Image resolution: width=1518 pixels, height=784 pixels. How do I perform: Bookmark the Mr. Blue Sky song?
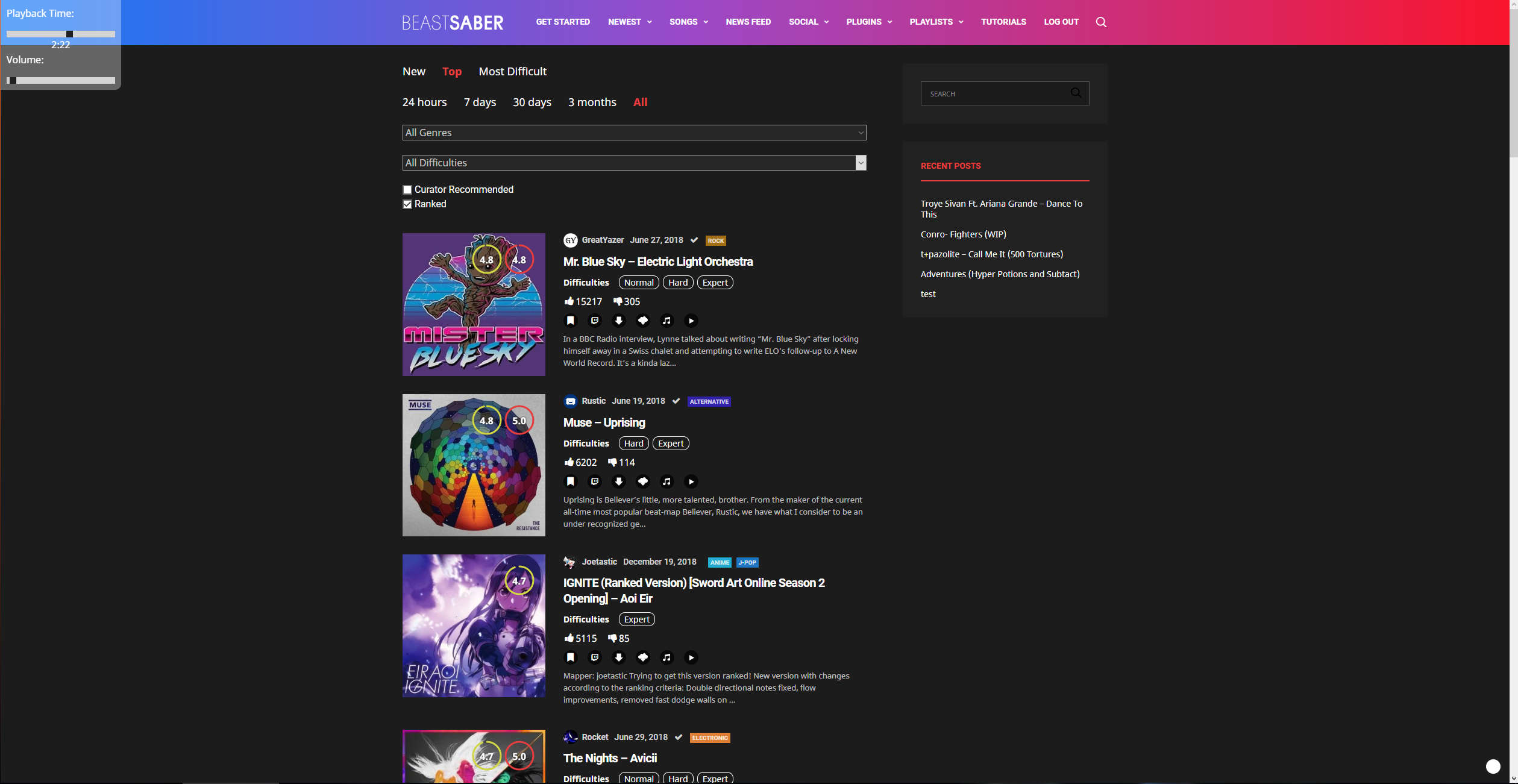570,321
